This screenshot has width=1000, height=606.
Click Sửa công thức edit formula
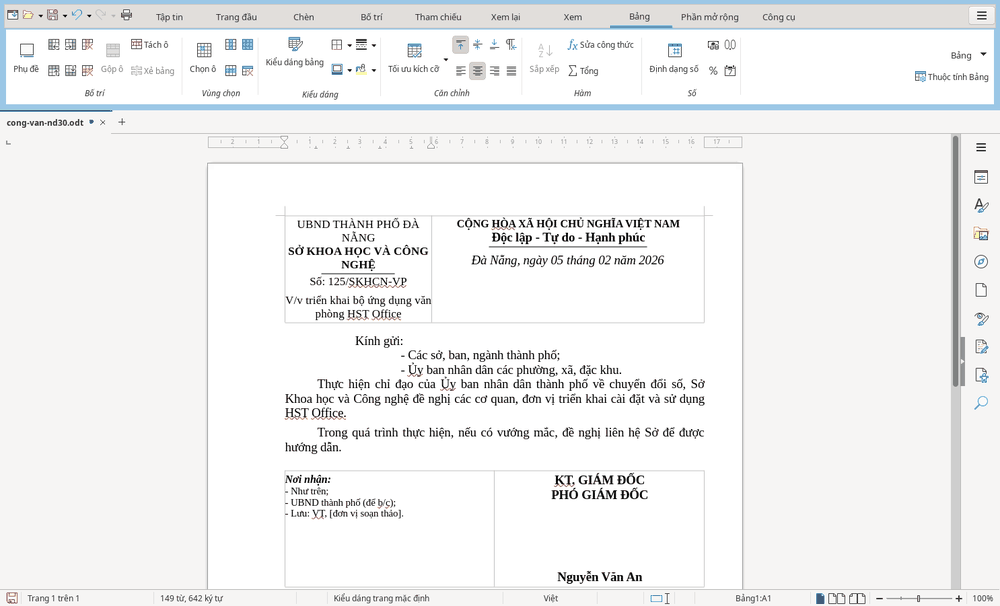[x=601, y=45]
